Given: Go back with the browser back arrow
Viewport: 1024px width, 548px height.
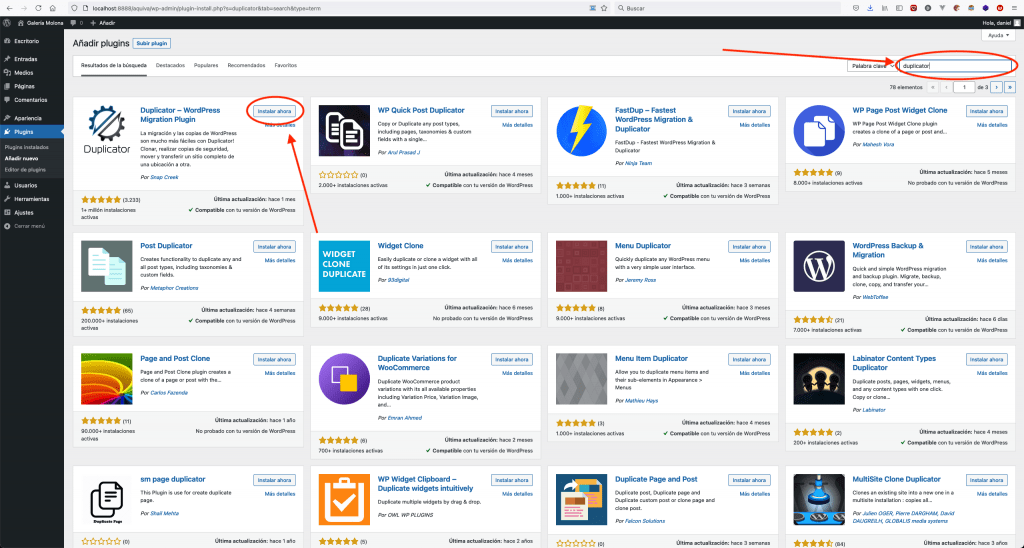Looking at the screenshot, I should click(x=8, y=8).
